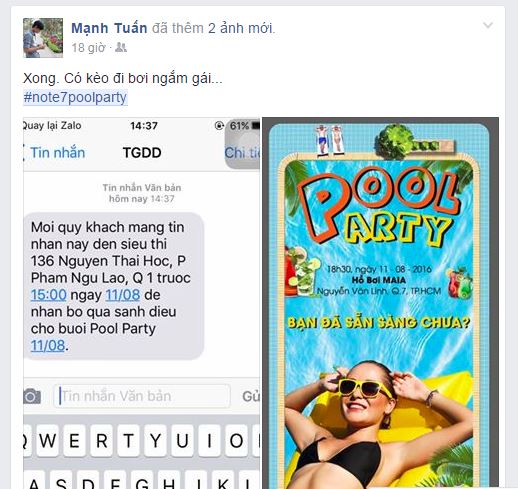Image resolution: width=518 pixels, height=489 pixels.
Task: Click the Tin nhắn Văn bản input field
Action: tap(142, 396)
